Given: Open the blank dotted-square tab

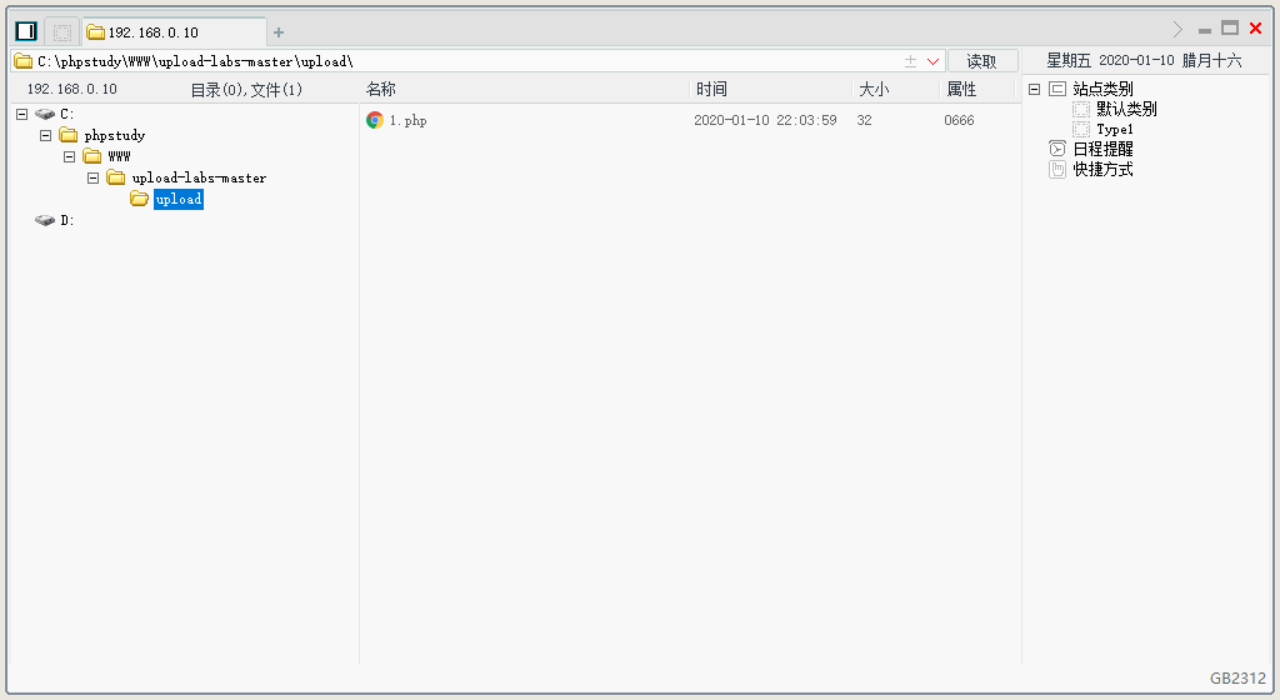Looking at the screenshot, I should coord(62,32).
